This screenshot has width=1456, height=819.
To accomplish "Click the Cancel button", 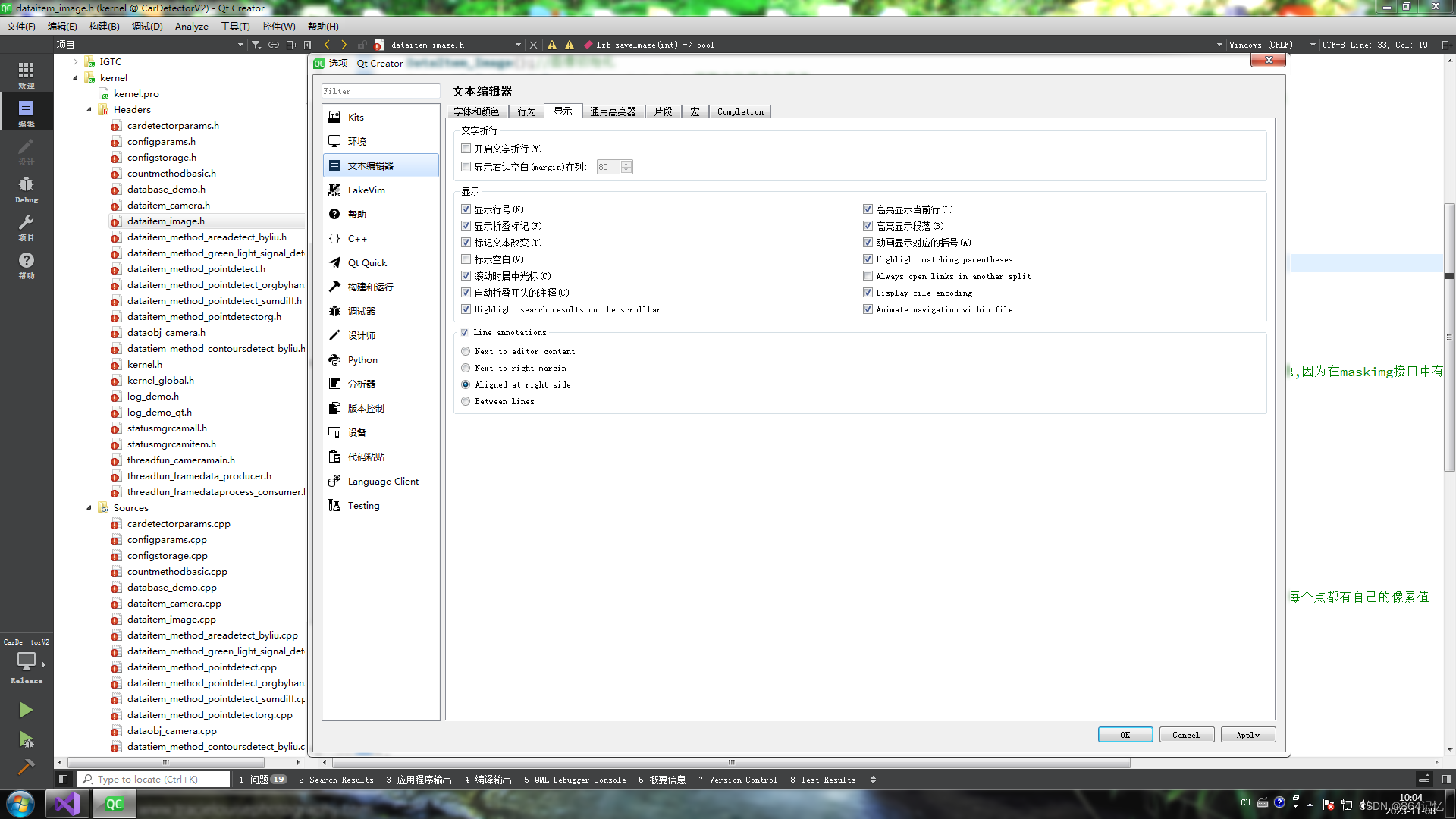I will coord(1186,734).
